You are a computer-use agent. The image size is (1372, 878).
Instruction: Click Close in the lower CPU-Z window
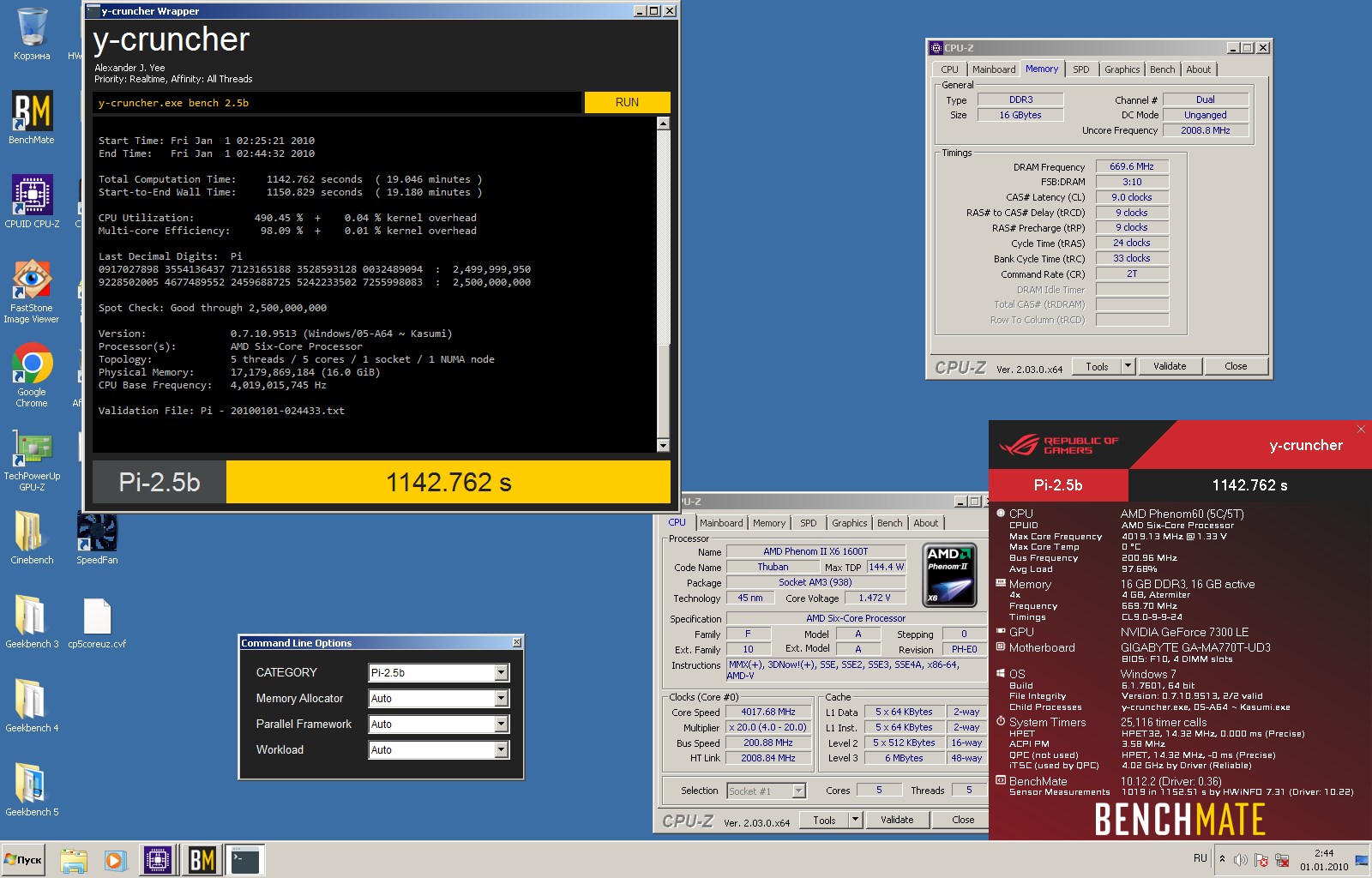[x=962, y=820]
